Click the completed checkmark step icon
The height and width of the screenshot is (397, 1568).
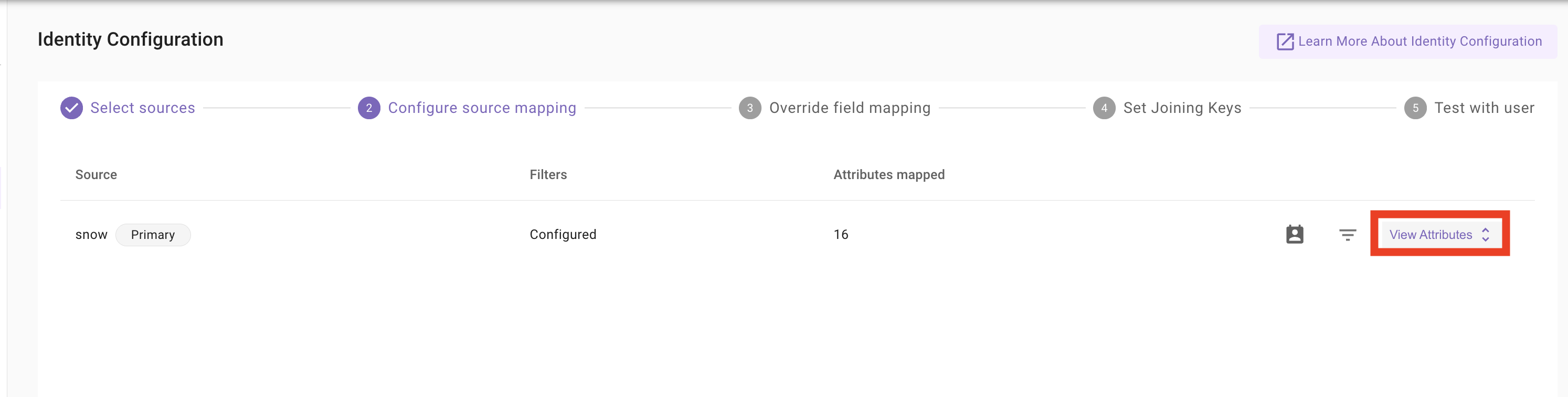point(71,108)
